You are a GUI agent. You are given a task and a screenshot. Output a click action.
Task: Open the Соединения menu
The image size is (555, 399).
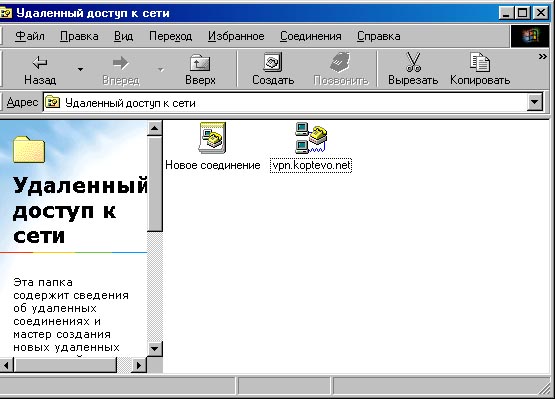pyautogui.click(x=310, y=36)
